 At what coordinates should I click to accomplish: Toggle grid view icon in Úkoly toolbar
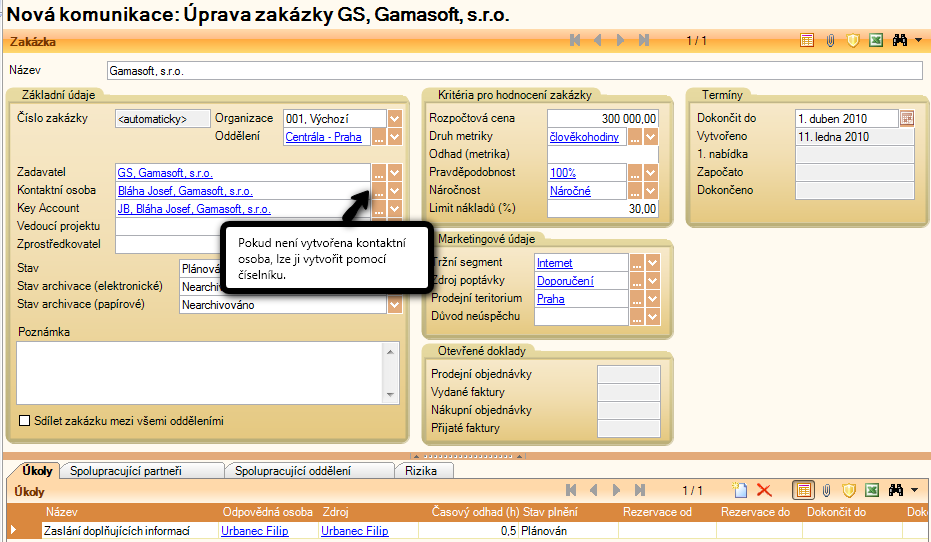802,490
